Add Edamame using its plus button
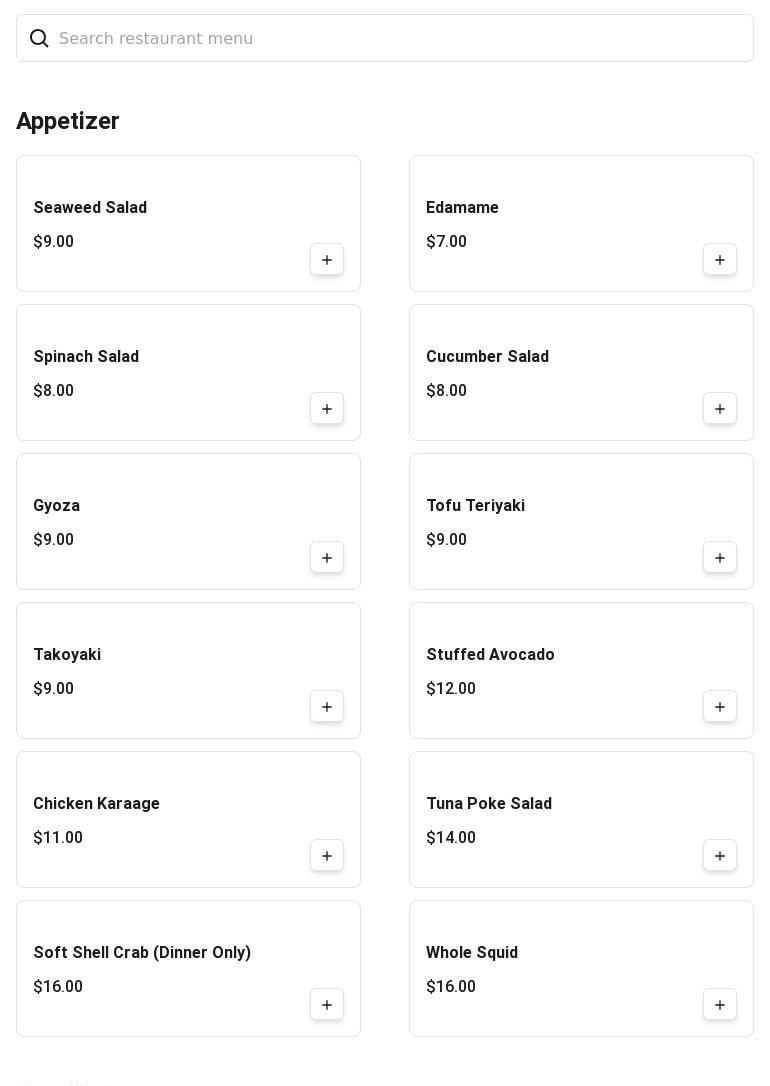770x1086 pixels. click(720, 260)
